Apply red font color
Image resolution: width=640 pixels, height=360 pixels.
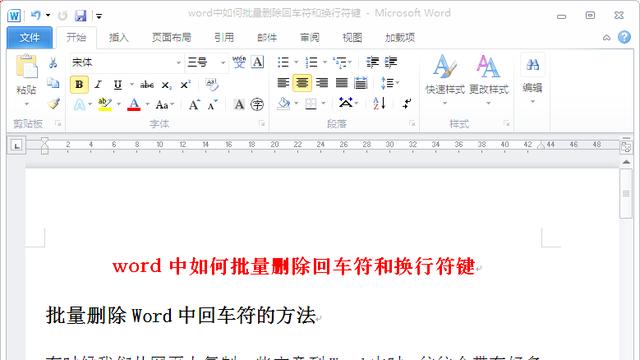tap(134, 105)
